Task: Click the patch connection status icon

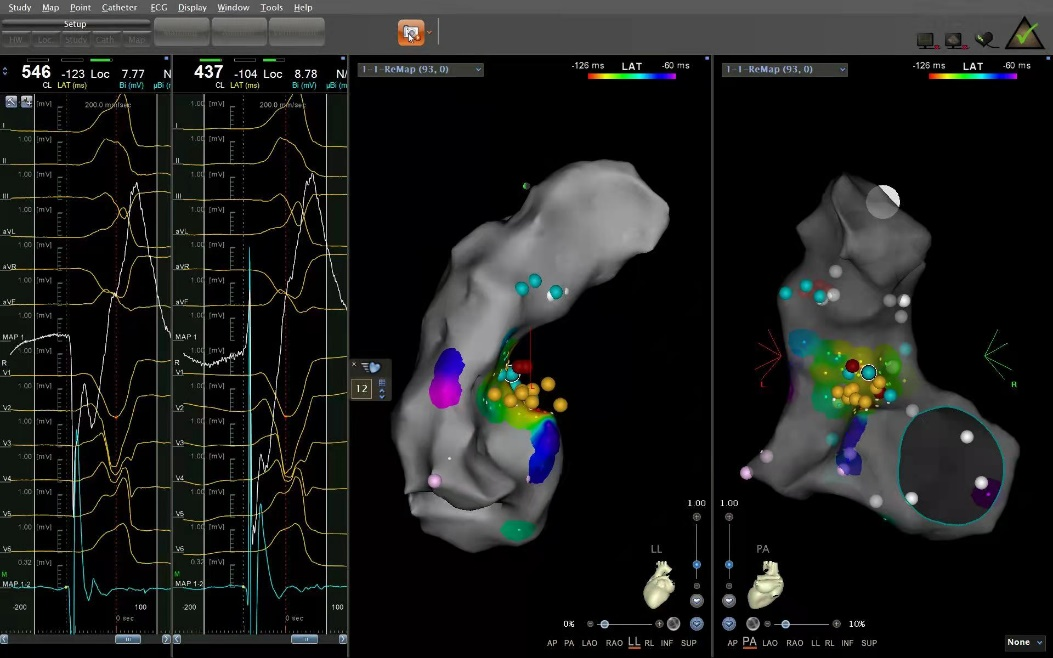Action: tap(984, 40)
